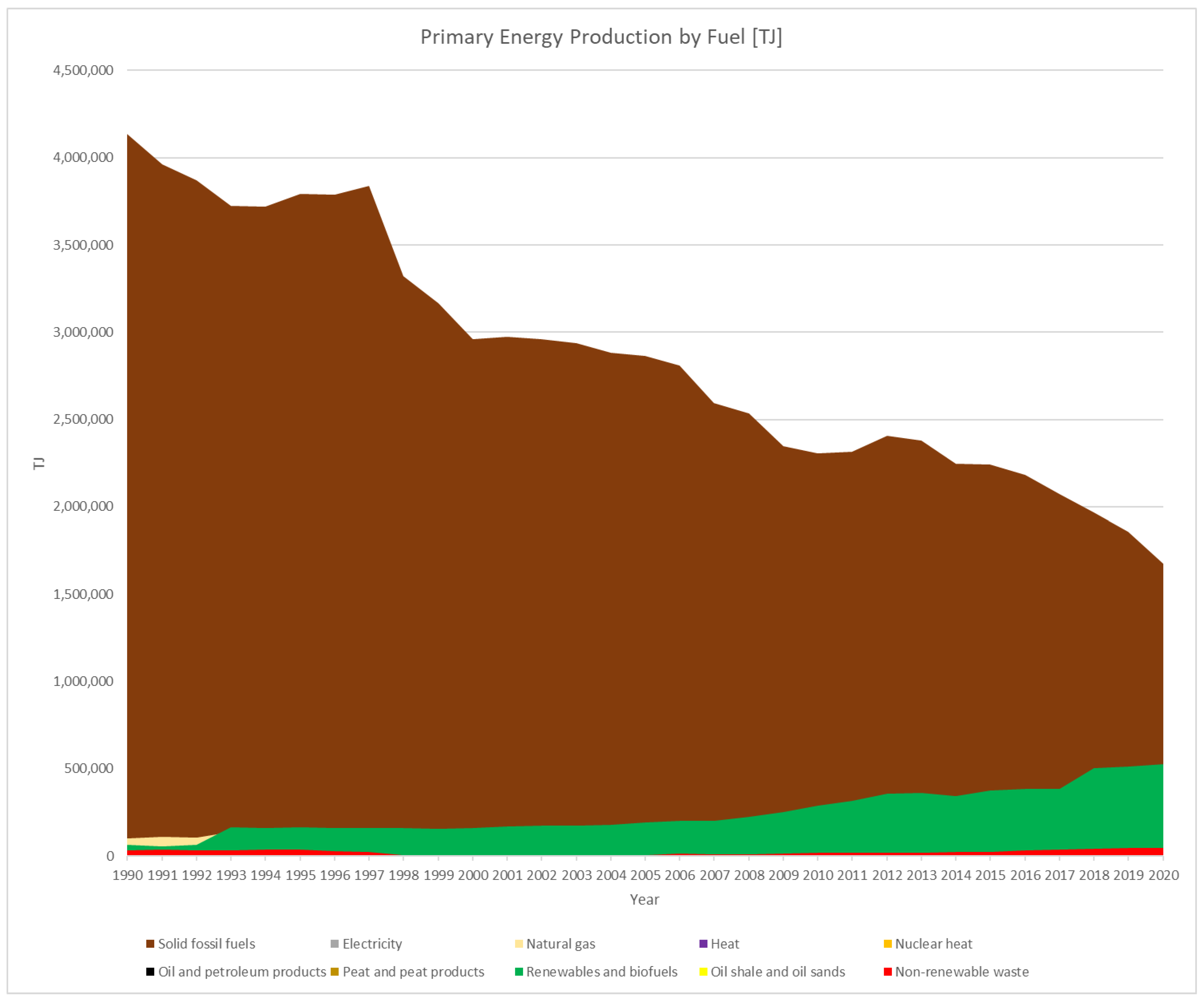This screenshot has height=1003, width=1204.
Task: Select the Natural gas legend marker
Action: pyautogui.click(x=519, y=944)
